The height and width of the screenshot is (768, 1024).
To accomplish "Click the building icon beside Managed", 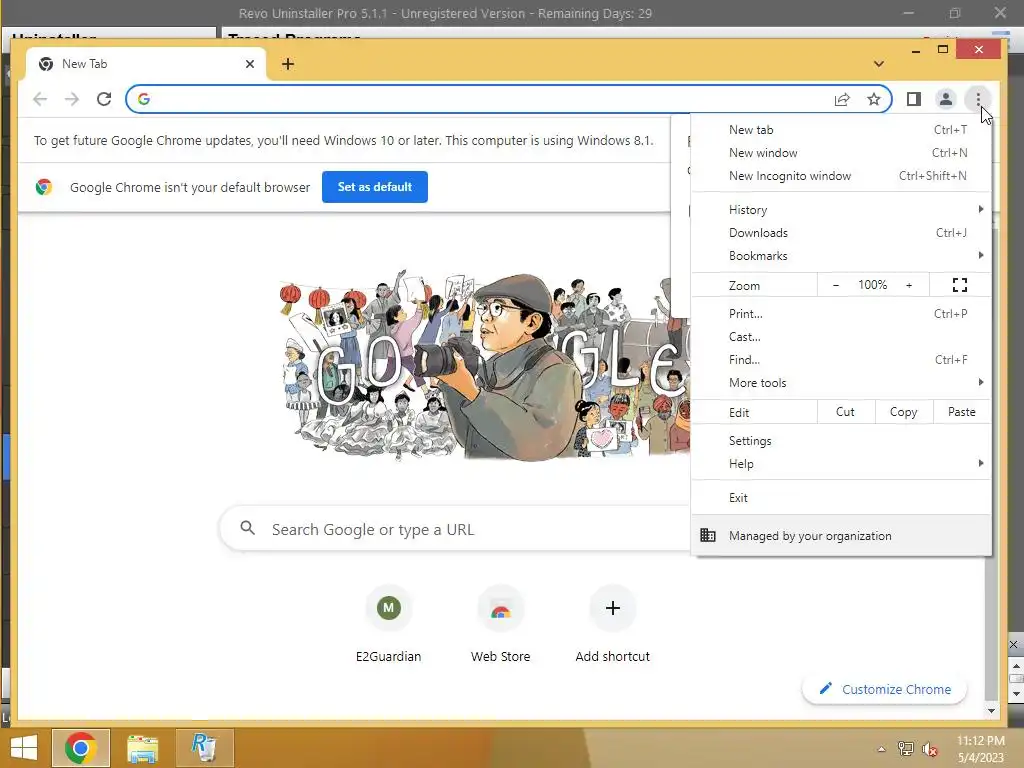I will click(708, 536).
